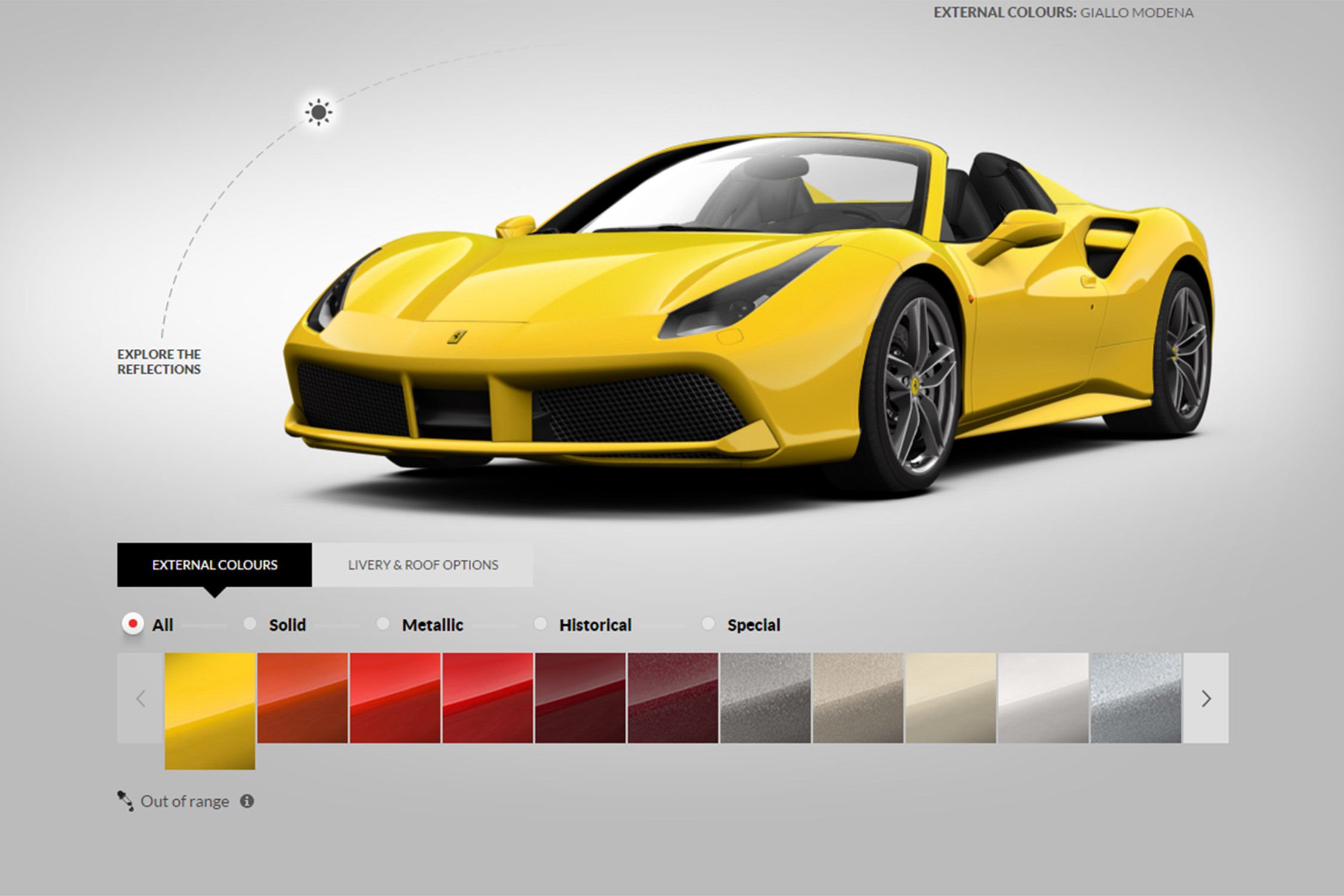The height and width of the screenshot is (896, 1344).
Task: Choose the metallic burgundy swatch
Action: pyautogui.click(x=673, y=698)
